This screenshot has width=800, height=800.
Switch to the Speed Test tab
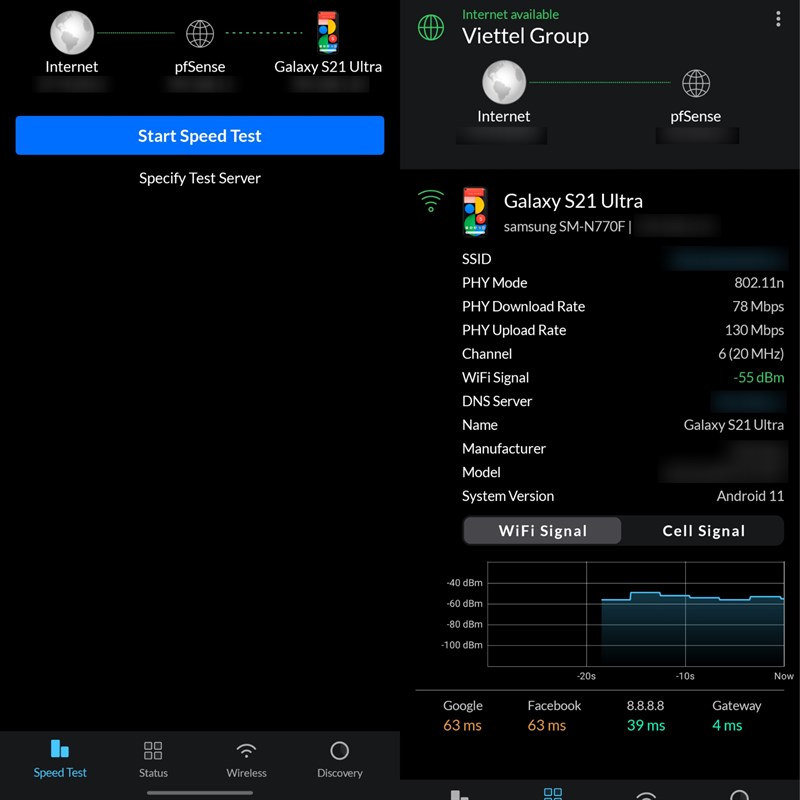(60, 759)
